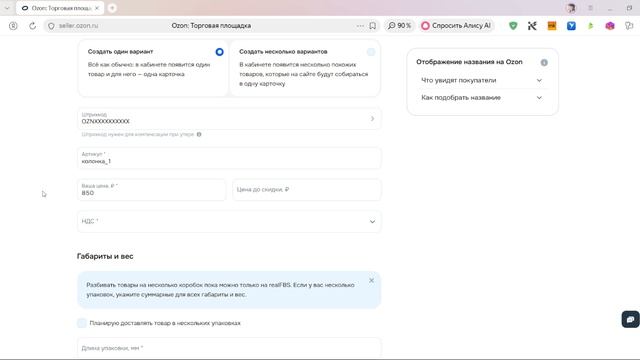Click "Спросить Алису AI" button

(x=456, y=26)
